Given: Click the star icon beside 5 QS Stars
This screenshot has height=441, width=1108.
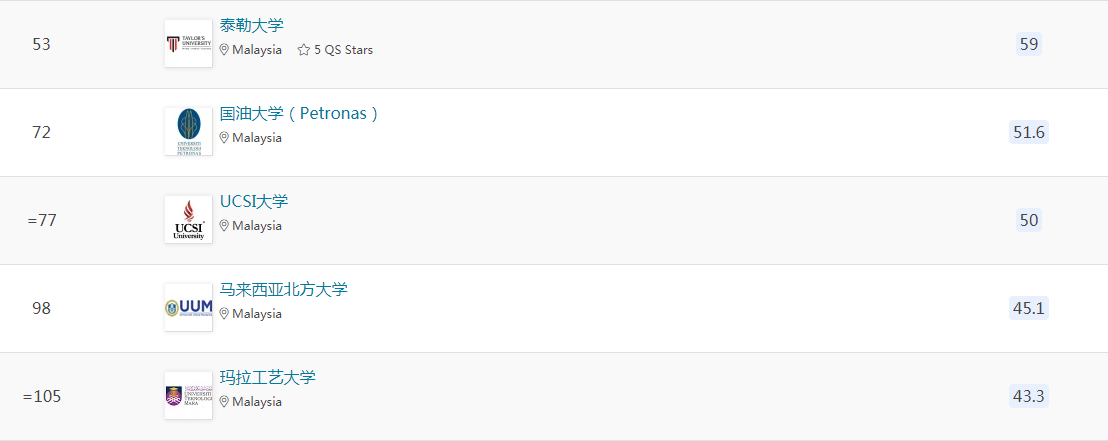Looking at the screenshot, I should coord(304,50).
